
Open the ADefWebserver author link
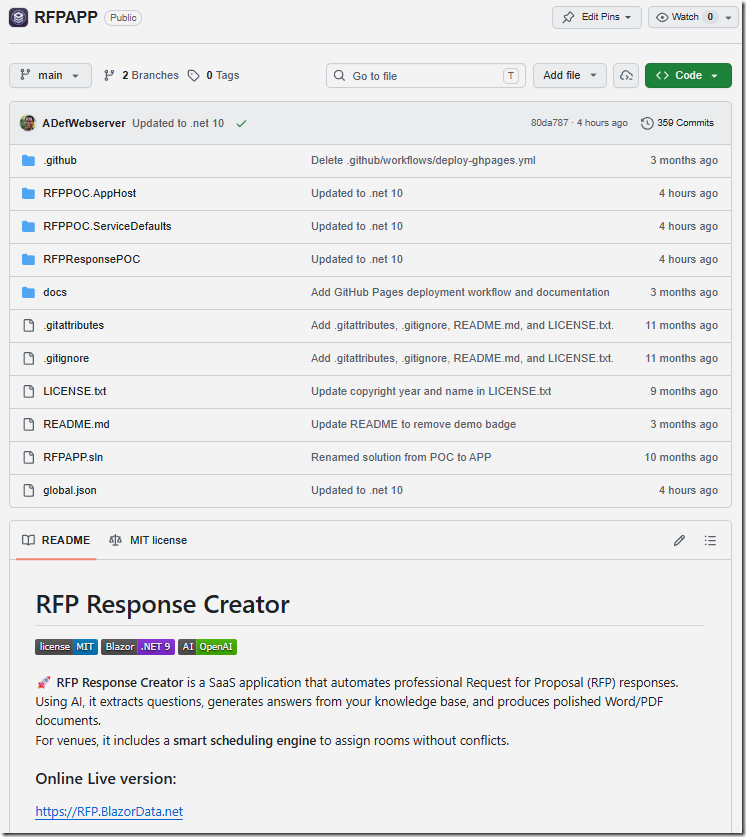tap(84, 123)
